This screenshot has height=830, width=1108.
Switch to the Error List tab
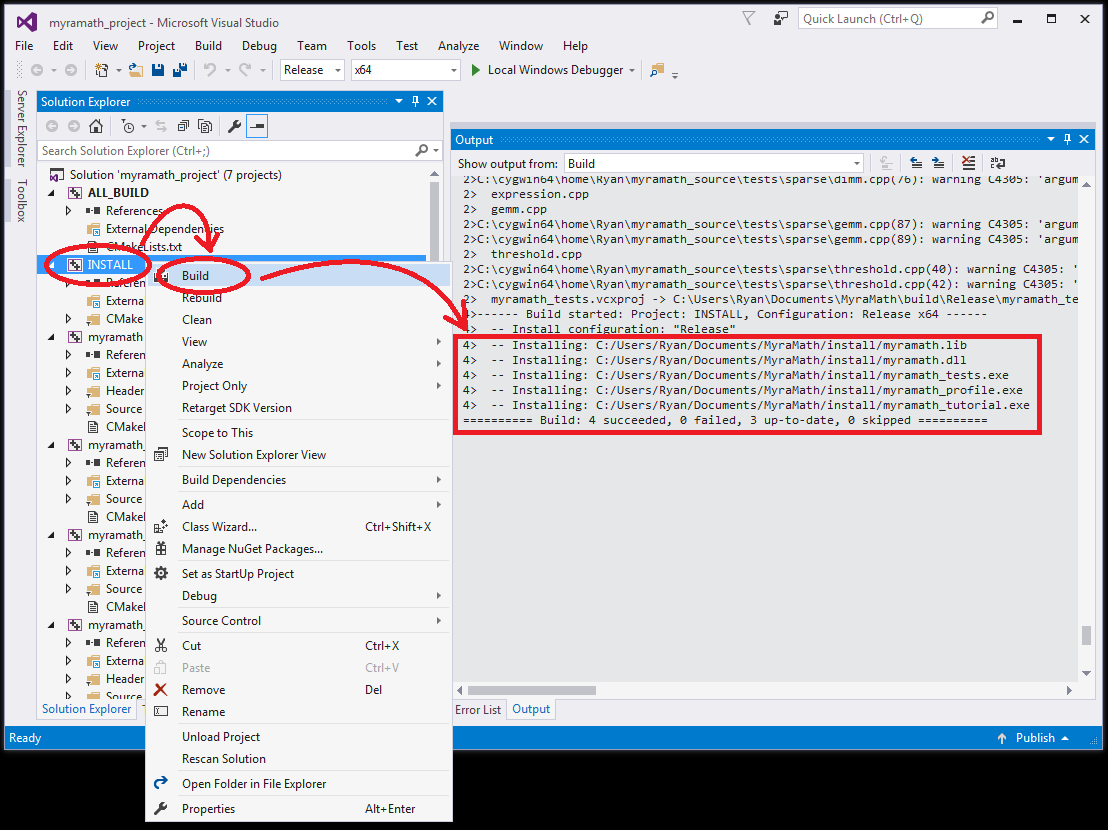[478, 709]
